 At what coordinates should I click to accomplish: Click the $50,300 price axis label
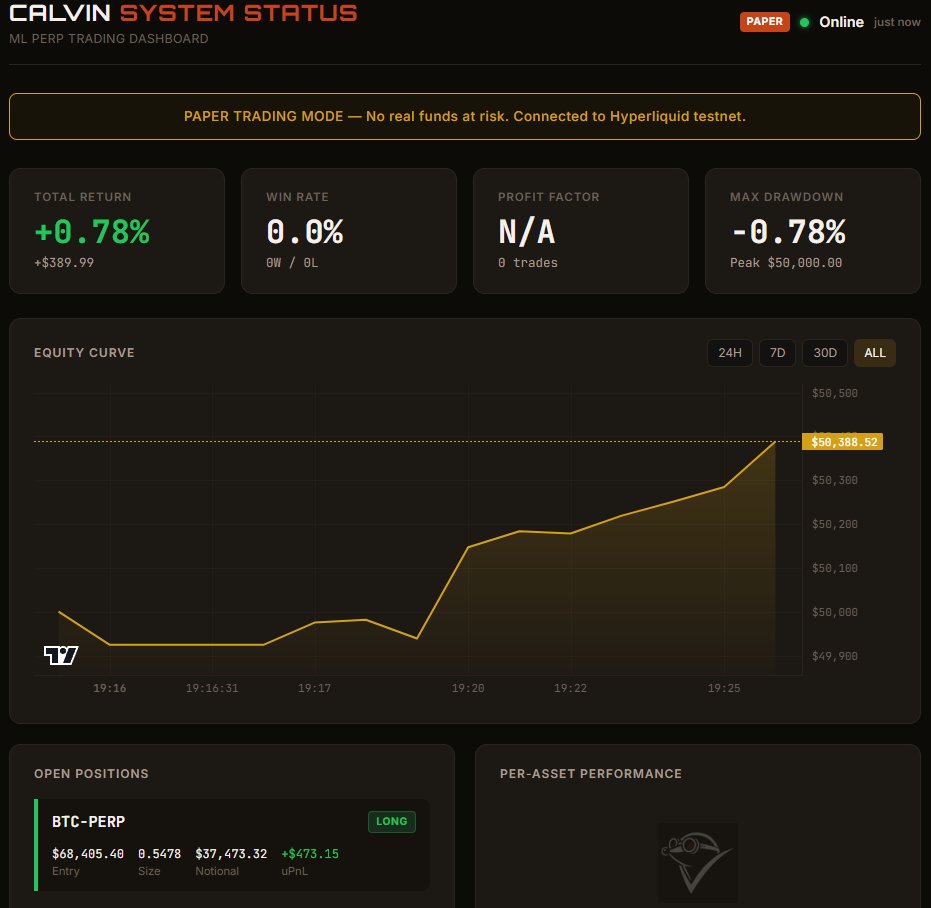point(835,480)
